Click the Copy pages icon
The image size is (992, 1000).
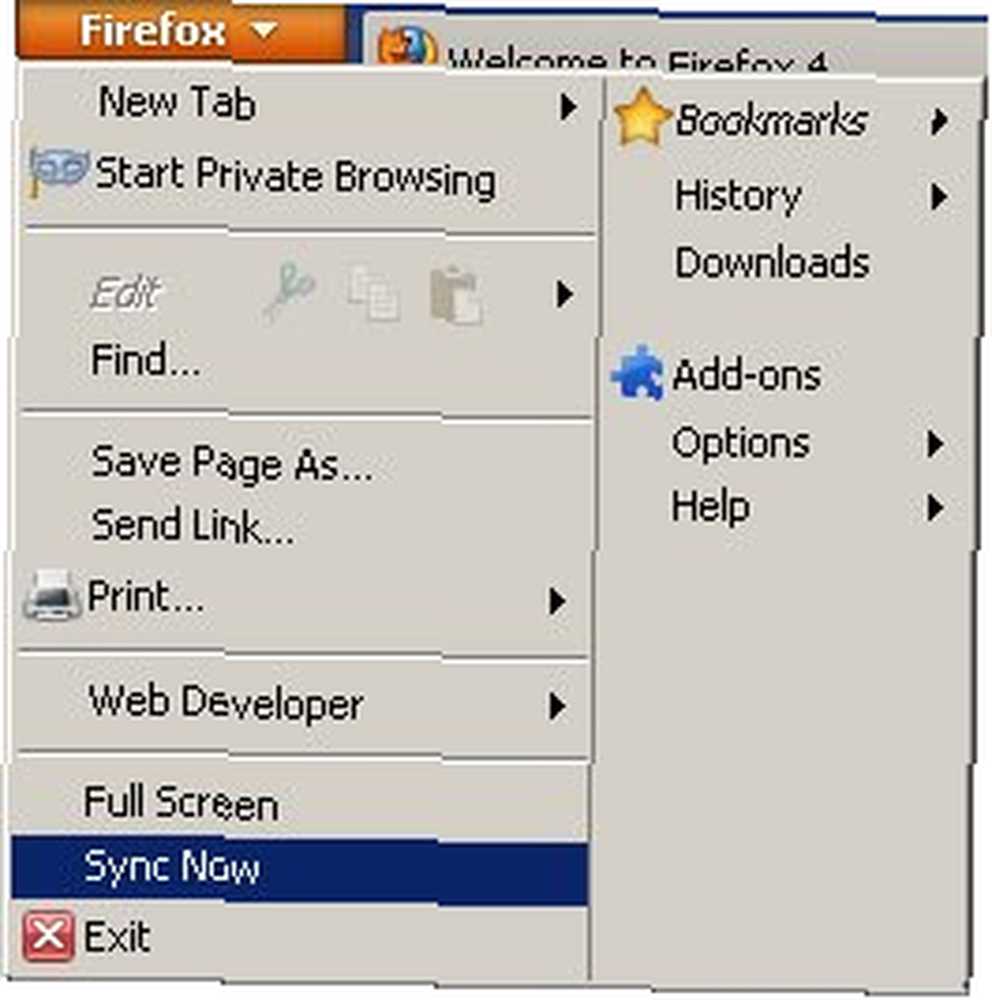coord(374,293)
